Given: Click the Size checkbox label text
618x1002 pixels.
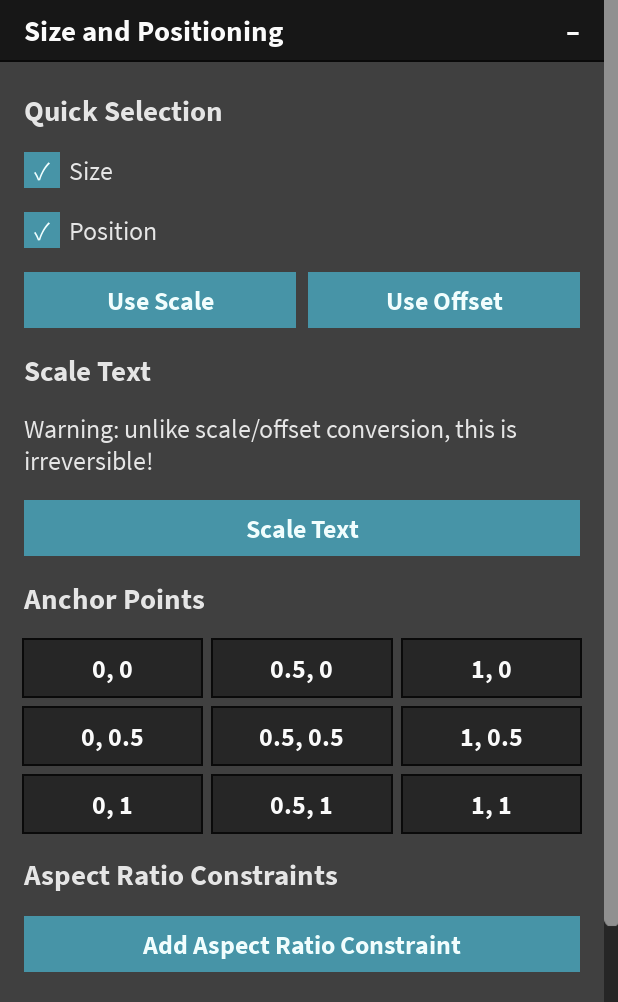Looking at the screenshot, I should (91, 172).
